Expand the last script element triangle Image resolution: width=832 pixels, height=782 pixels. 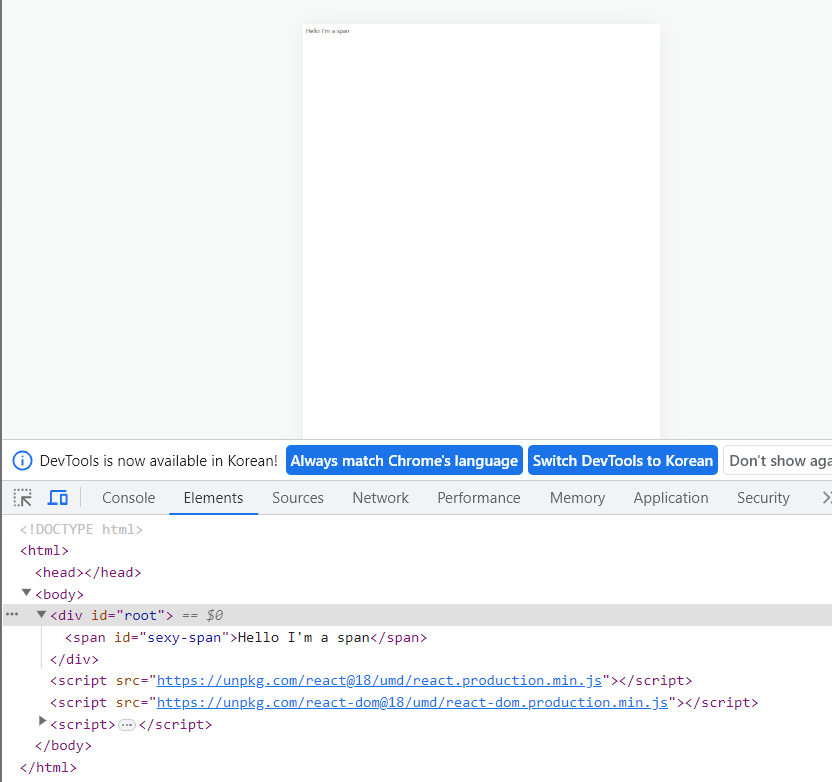click(x=42, y=720)
